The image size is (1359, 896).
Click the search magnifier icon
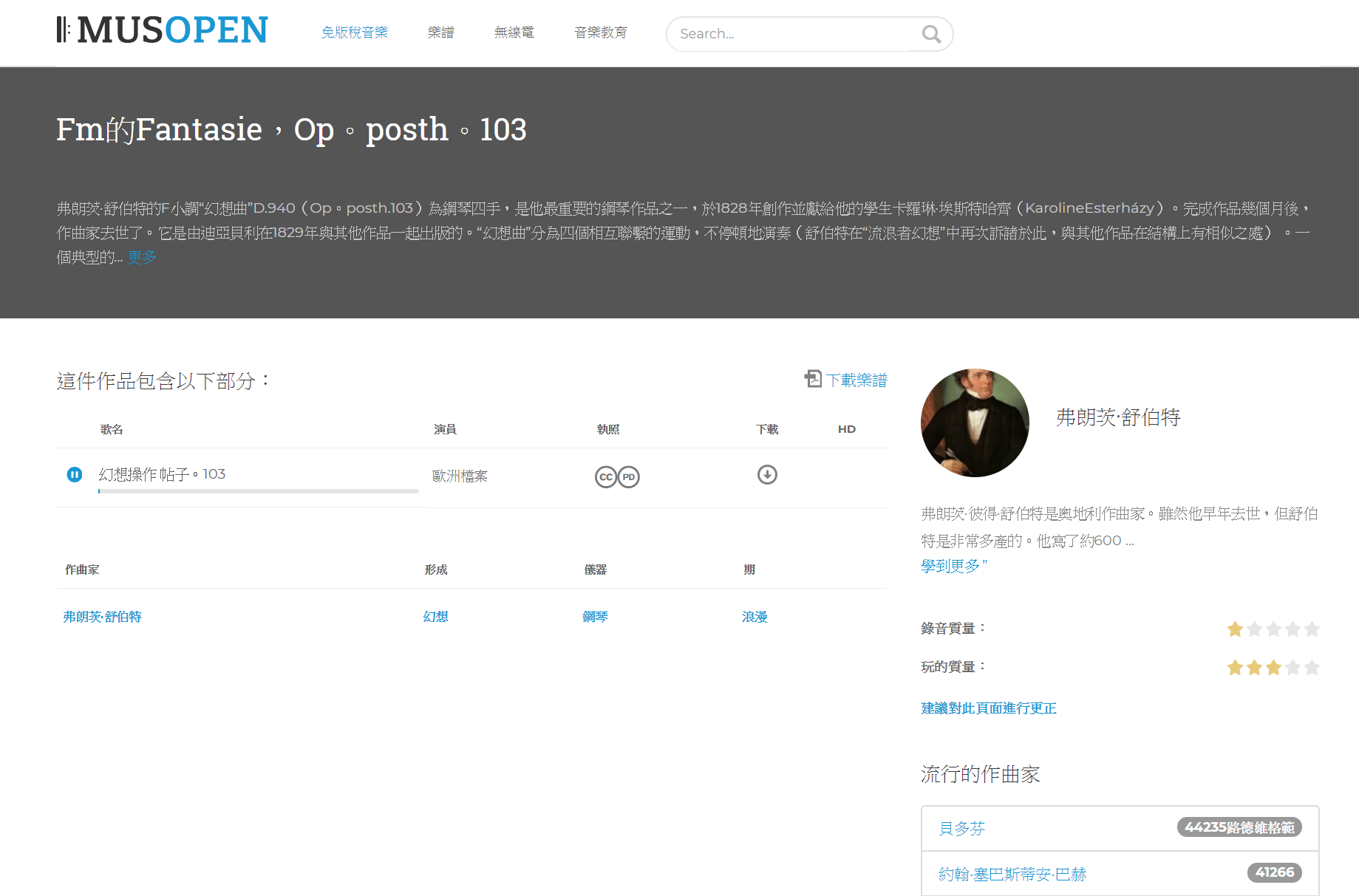931,34
